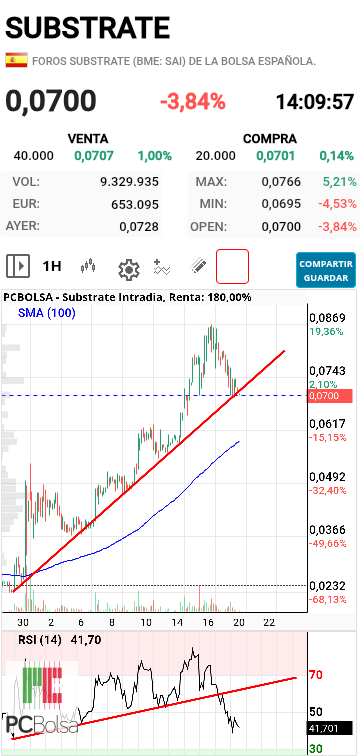Click the 5,21% MAX percentage
Viewport: 360px width, 756px height.
340,182
